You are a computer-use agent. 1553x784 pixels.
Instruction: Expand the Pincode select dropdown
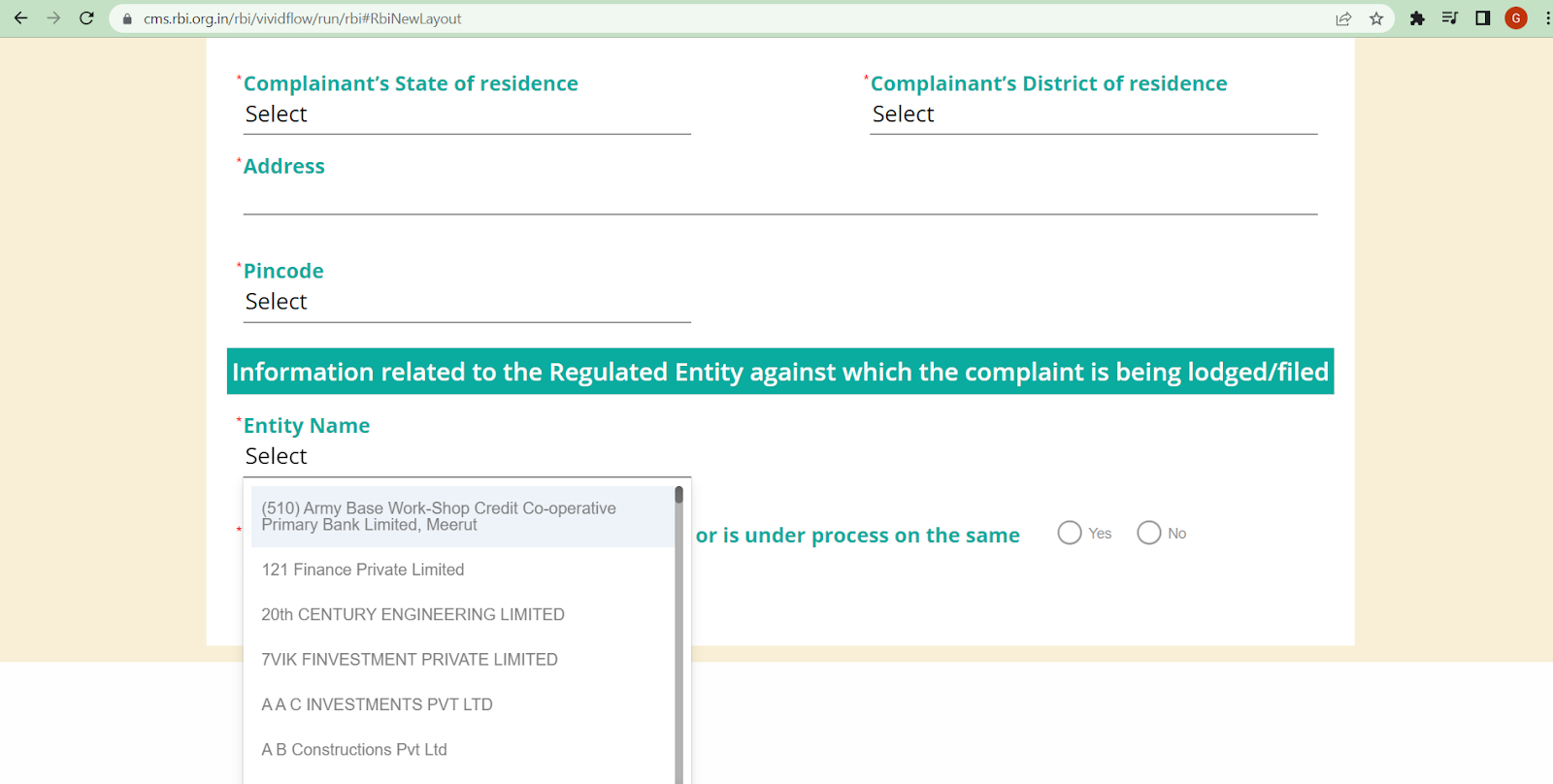click(466, 302)
